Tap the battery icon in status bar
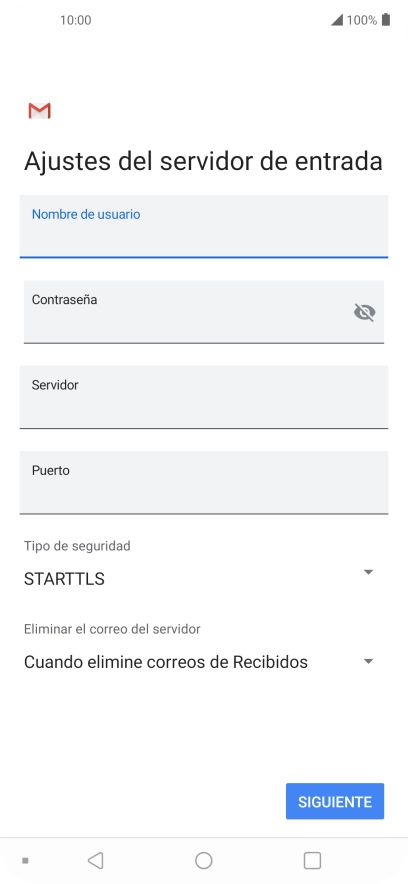This screenshot has width=408, height=884. [386, 20]
